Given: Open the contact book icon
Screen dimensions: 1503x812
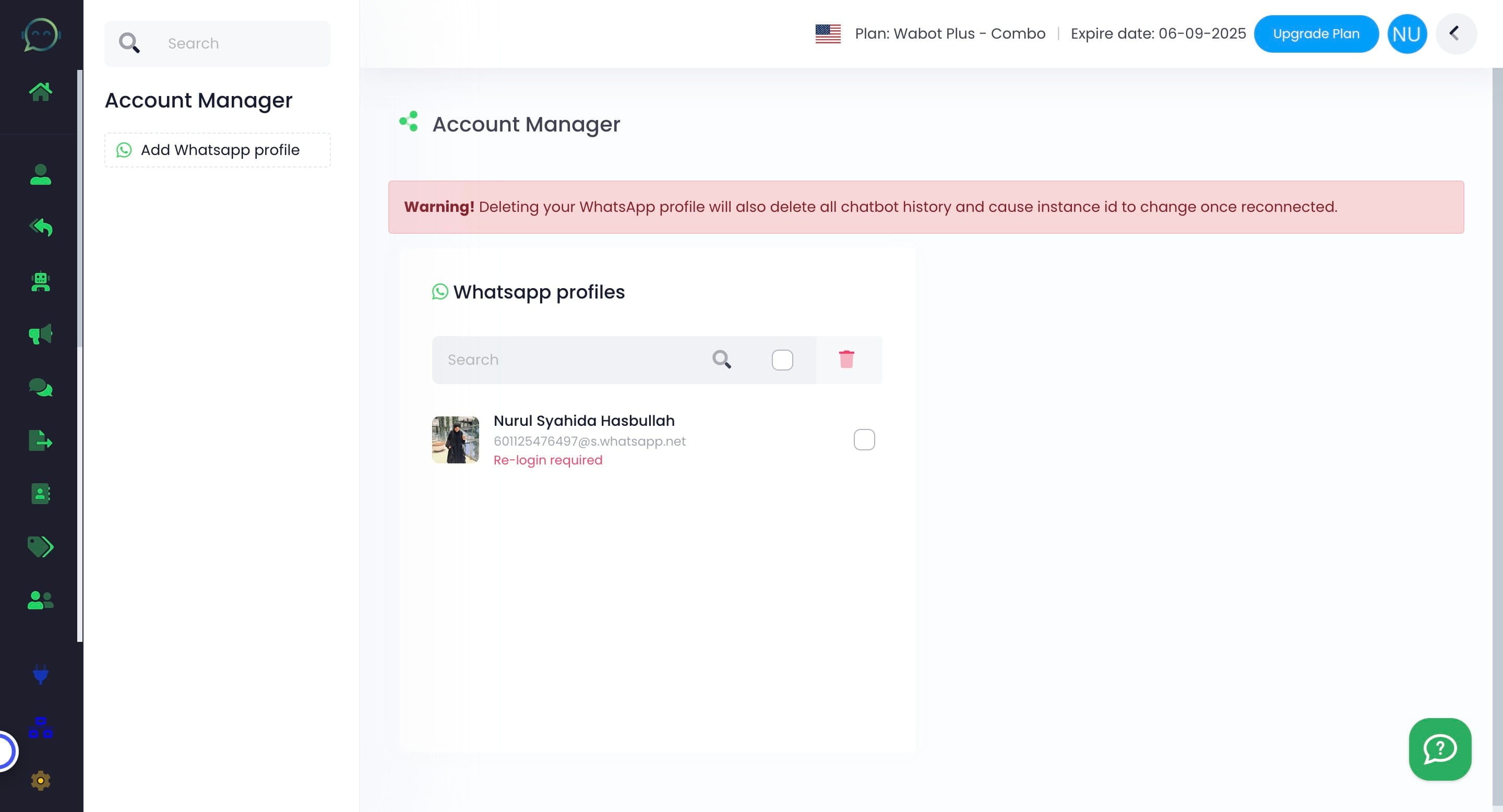Looking at the screenshot, I should (x=41, y=494).
